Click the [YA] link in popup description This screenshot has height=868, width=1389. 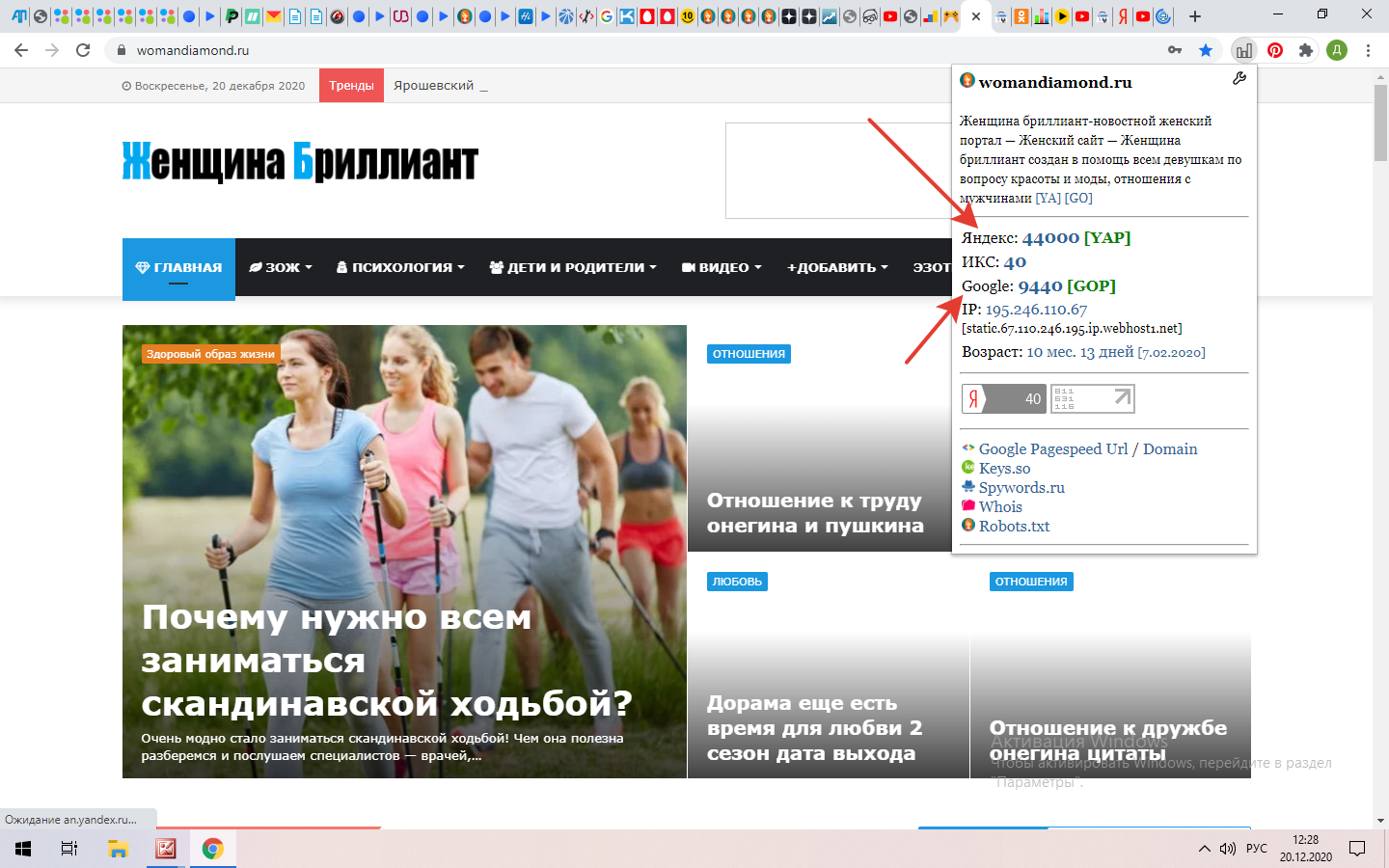tap(1048, 198)
